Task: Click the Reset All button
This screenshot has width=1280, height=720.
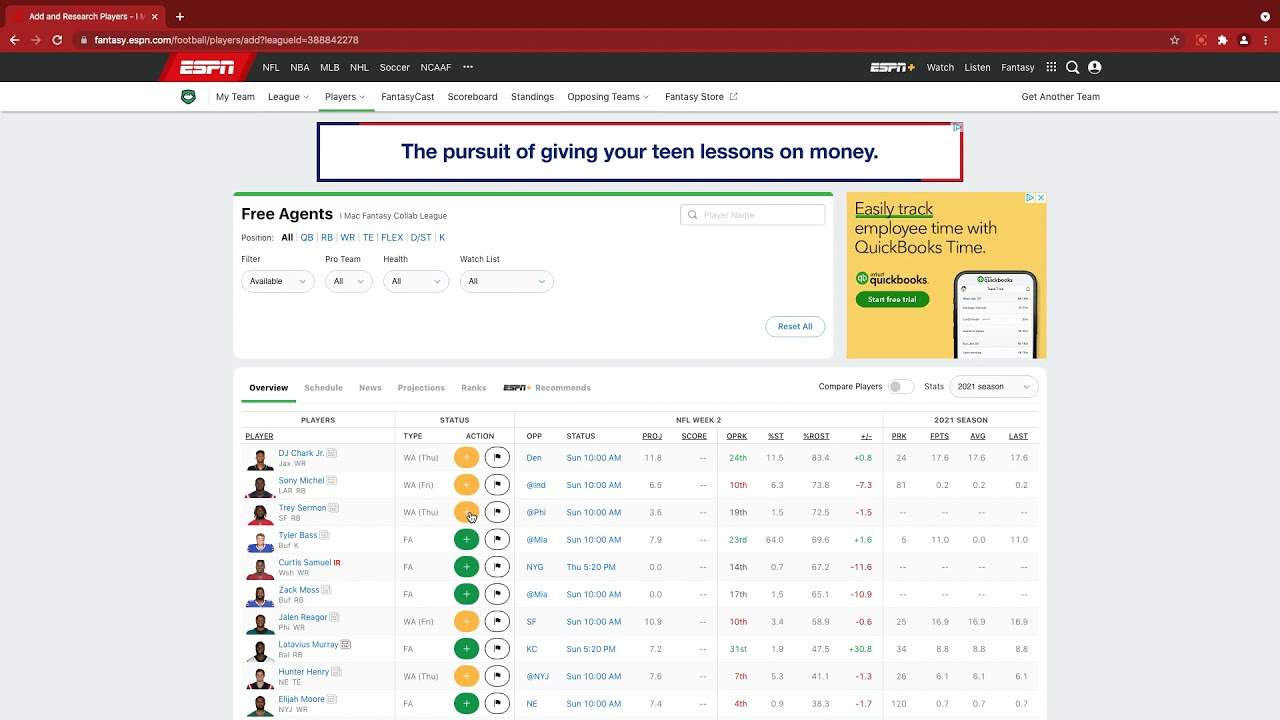Action: 795,326
